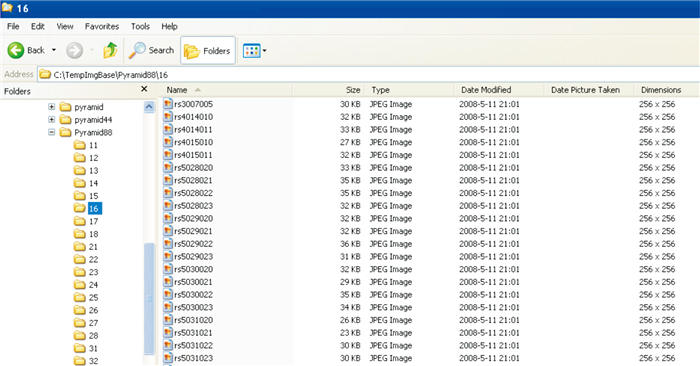Image resolution: width=700 pixels, height=366 pixels.
Task: Expand the pyramid tree node
Action: (x=52, y=107)
